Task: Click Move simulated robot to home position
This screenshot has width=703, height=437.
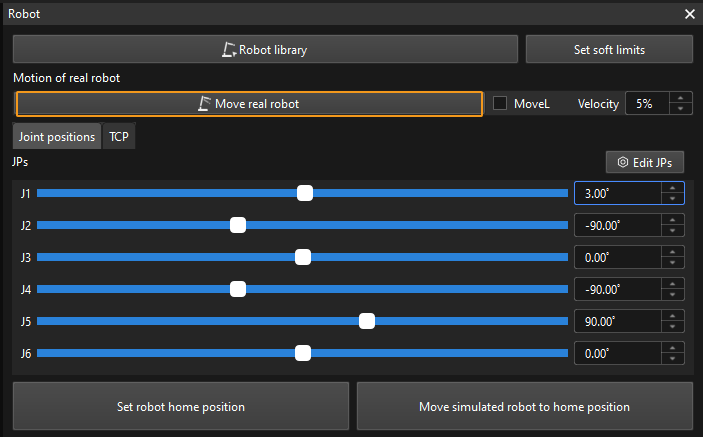Action: (x=524, y=406)
